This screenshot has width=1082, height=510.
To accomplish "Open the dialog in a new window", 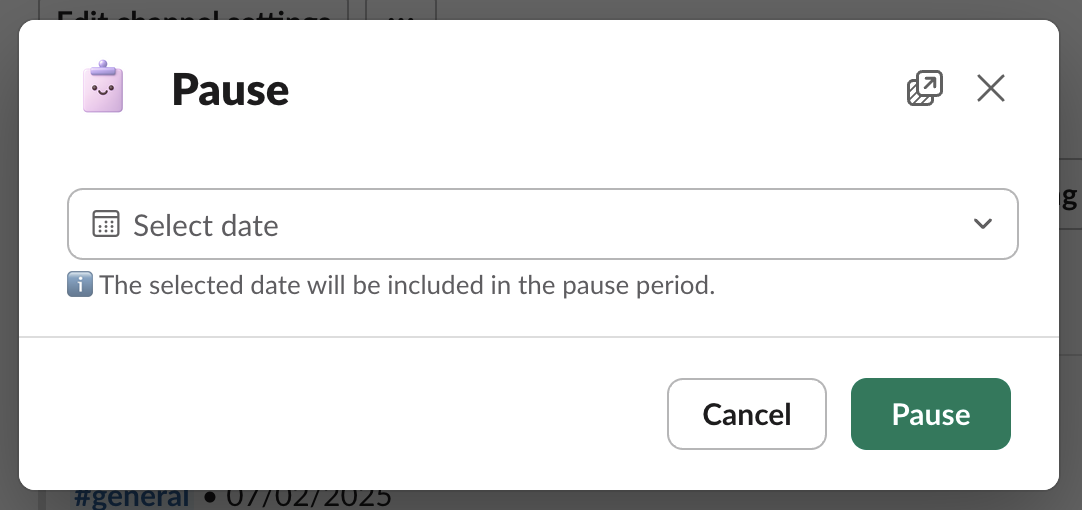I will coord(924,89).
